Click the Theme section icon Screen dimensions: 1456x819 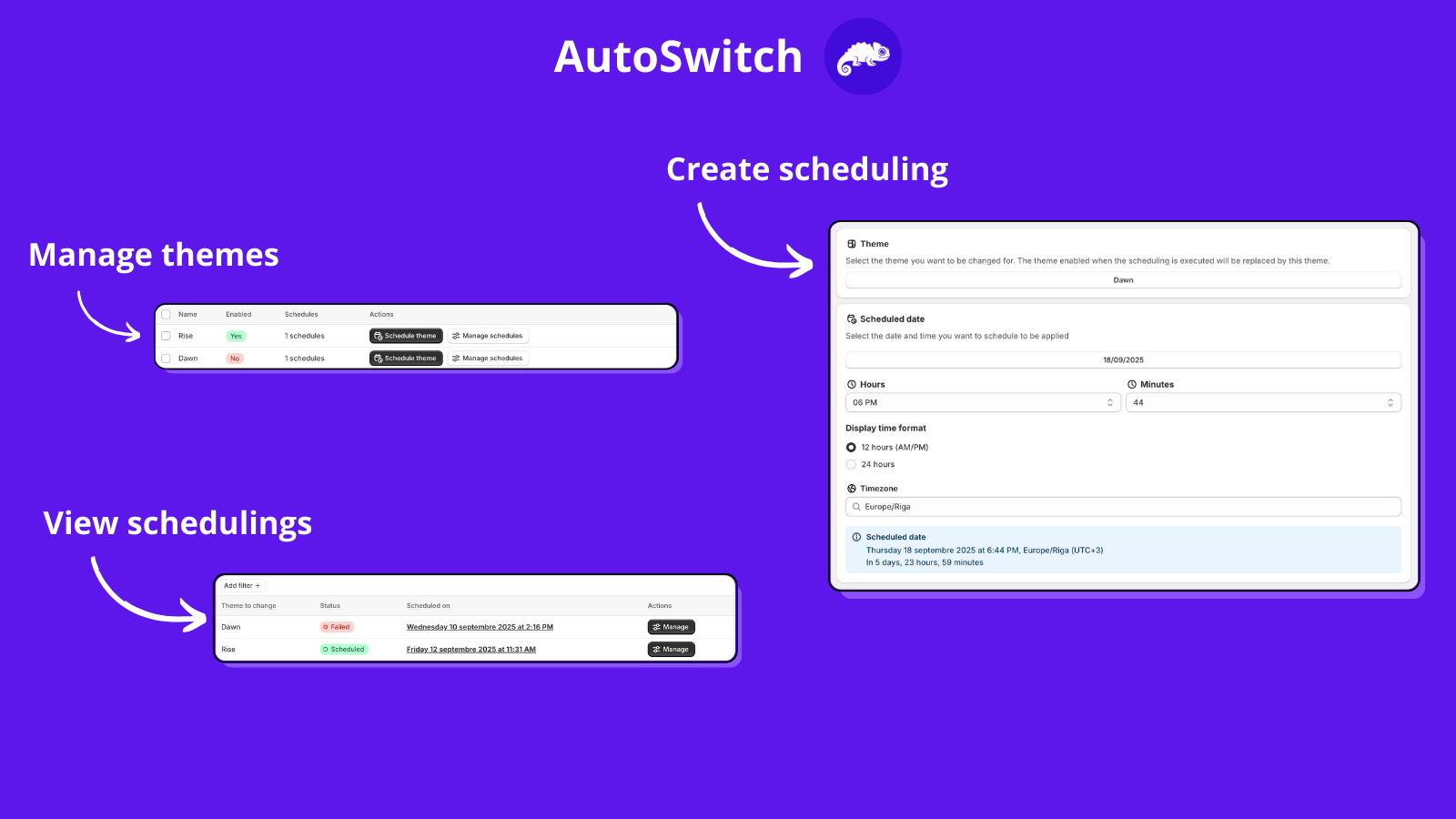(x=853, y=243)
